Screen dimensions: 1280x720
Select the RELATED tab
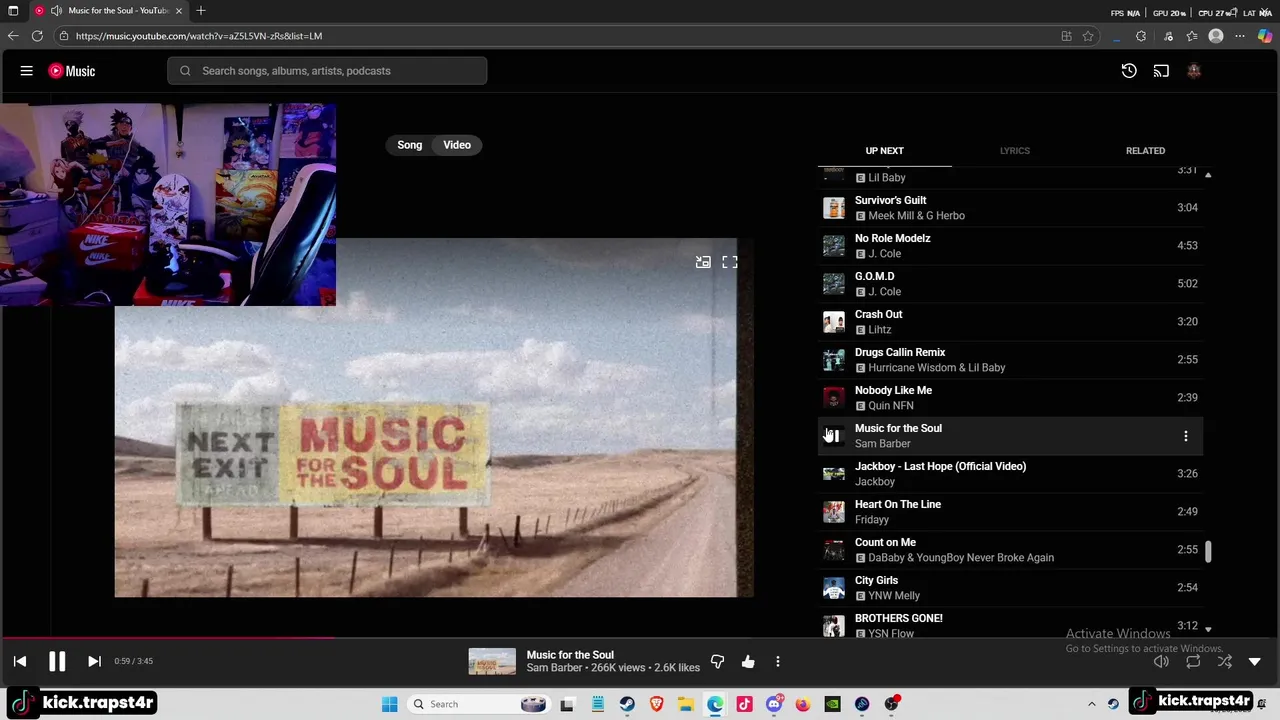1145,151
